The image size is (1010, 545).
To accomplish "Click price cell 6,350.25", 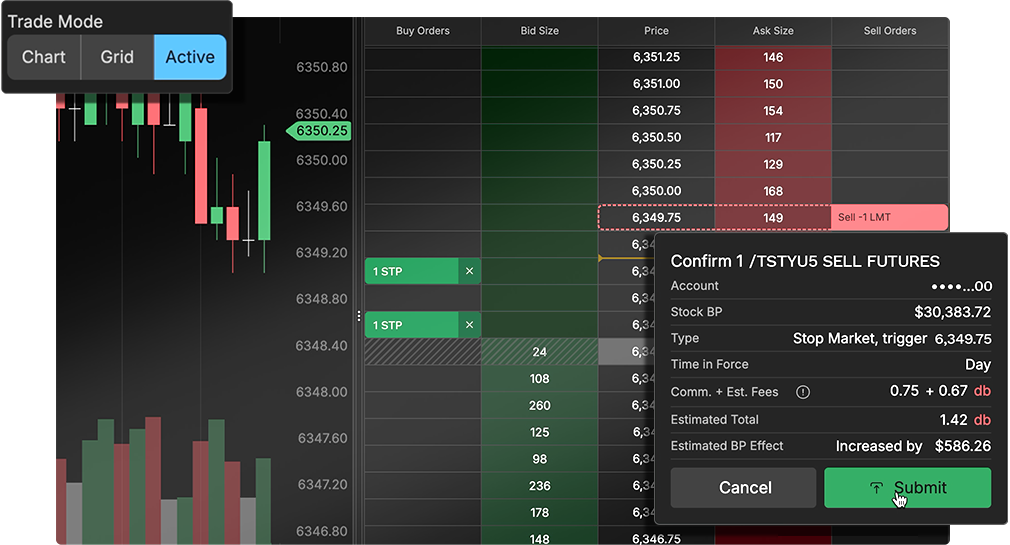I will tap(656, 164).
